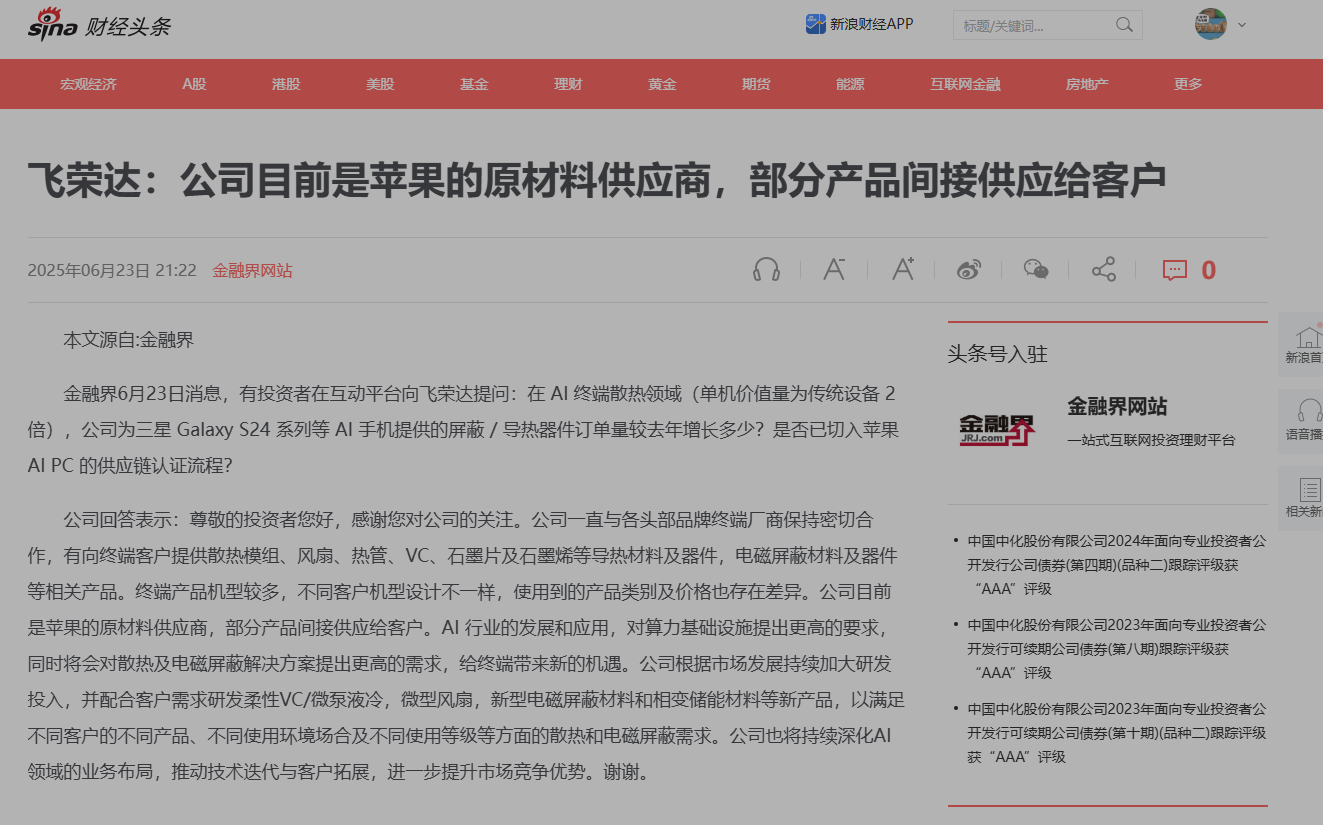Open the 理财 nav tab

click(568, 84)
